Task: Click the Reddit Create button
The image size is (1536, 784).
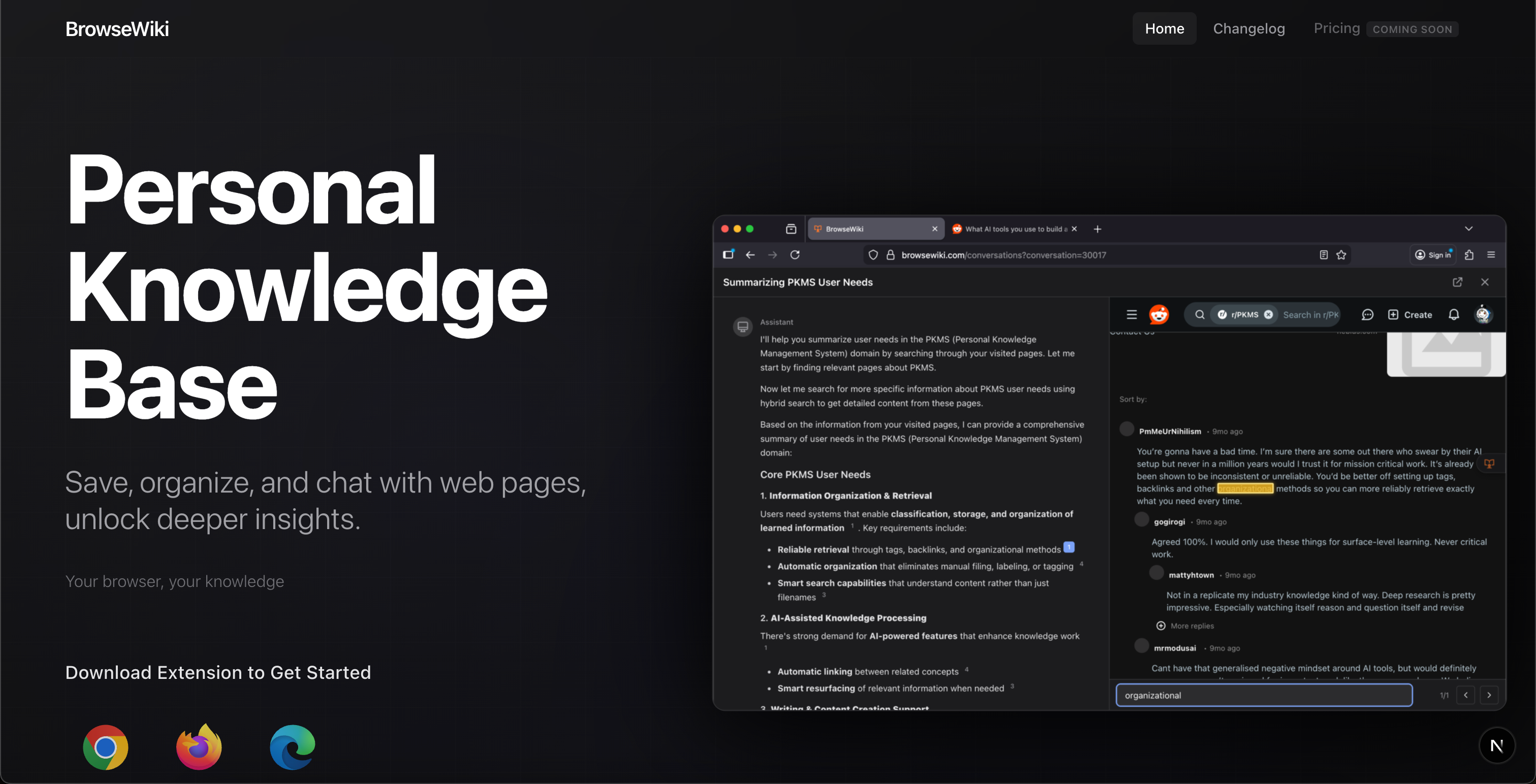Action: (x=1410, y=315)
